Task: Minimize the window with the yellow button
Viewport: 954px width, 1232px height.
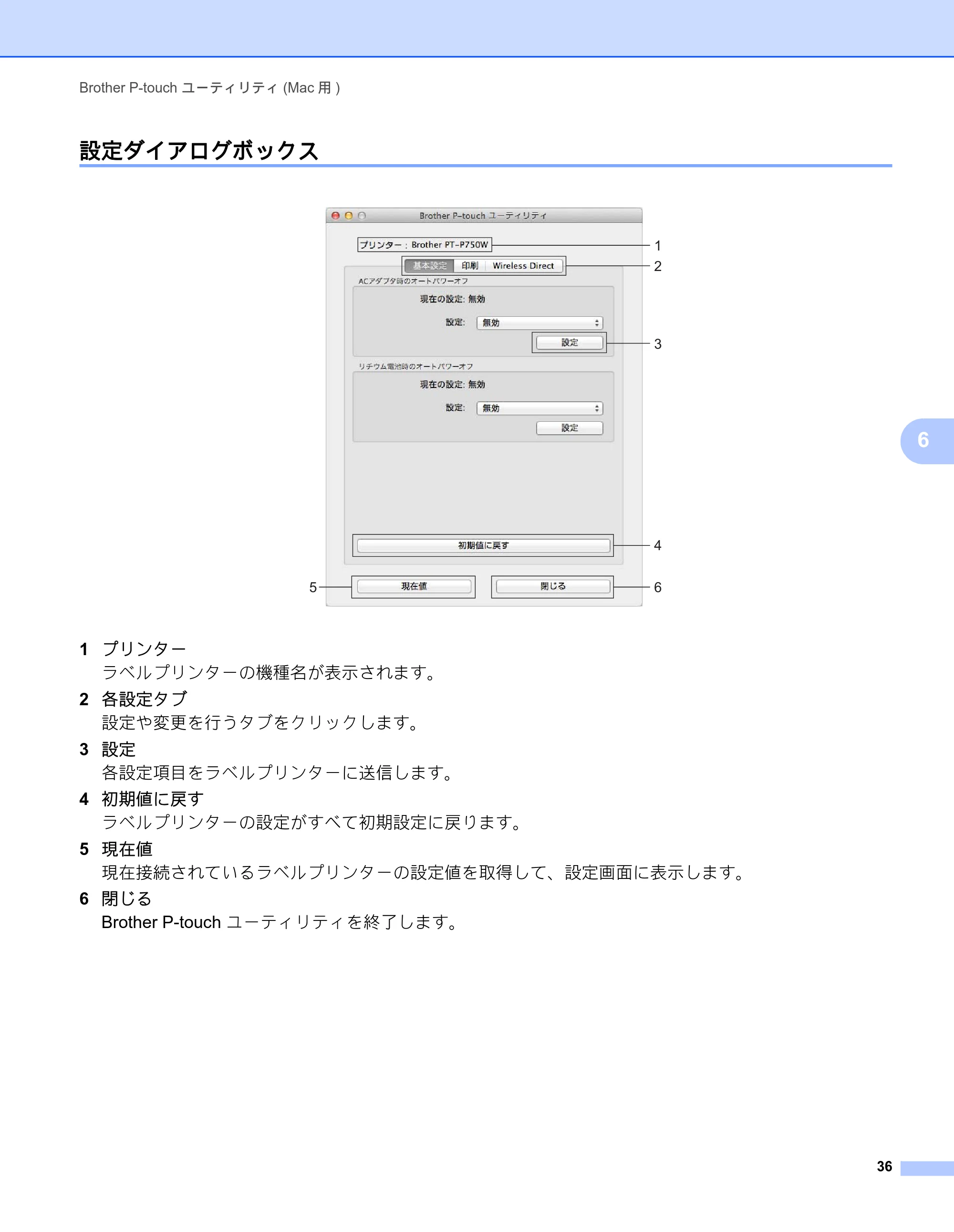Action: tap(348, 216)
